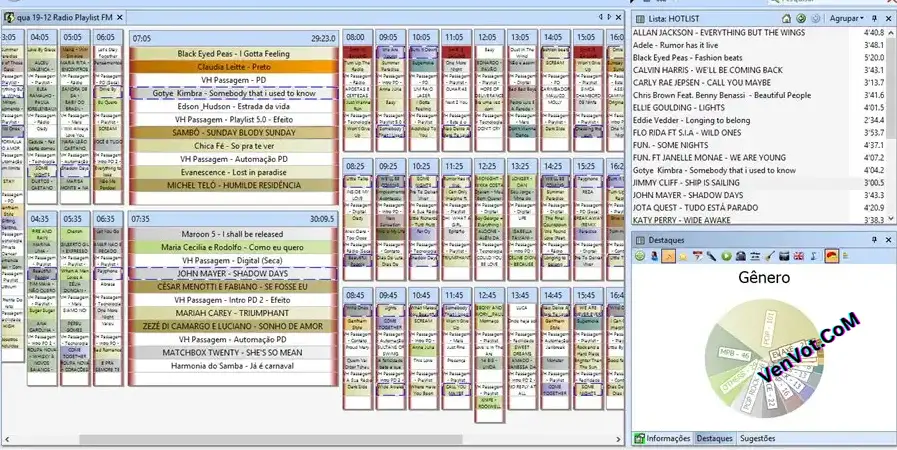Screen dimensions: 897x450
Task: Select Black Eyed Peas - I Gotta Feeling
Action: pos(233,54)
